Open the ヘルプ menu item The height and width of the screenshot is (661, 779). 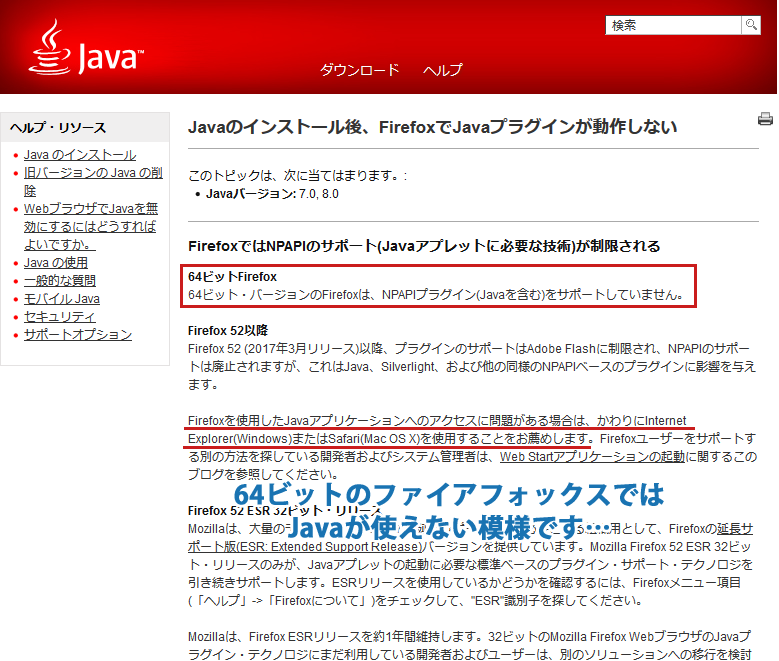click(x=442, y=70)
